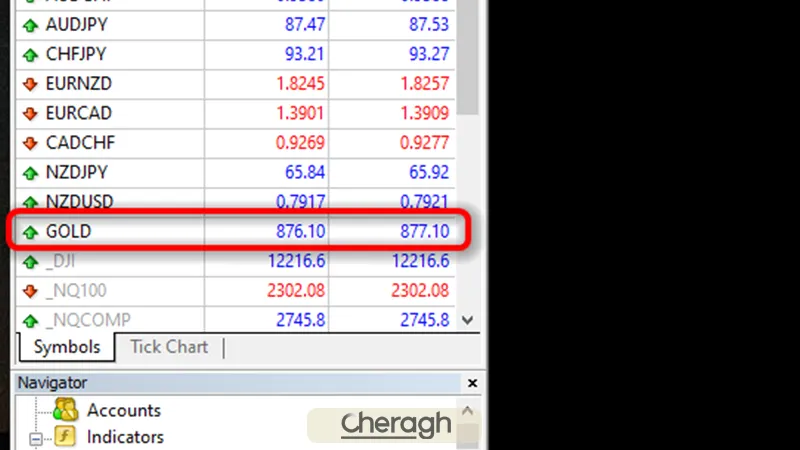The height and width of the screenshot is (450, 800).
Task: Select the _NQ100 symbol
Action: pyautogui.click(x=76, y=291)
